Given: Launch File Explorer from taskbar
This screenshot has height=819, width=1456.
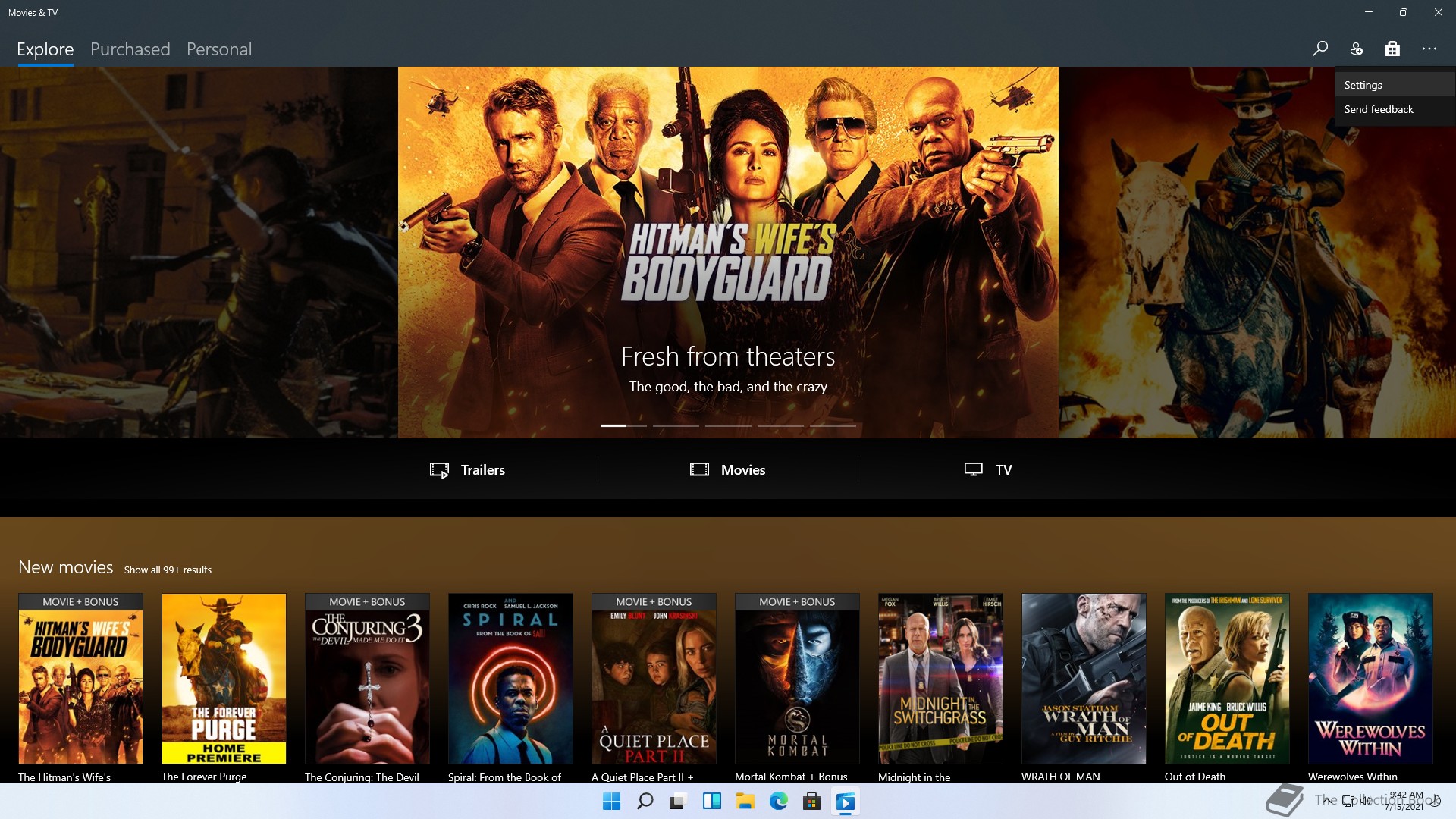Looking at the screenshot, I should 745,801.
